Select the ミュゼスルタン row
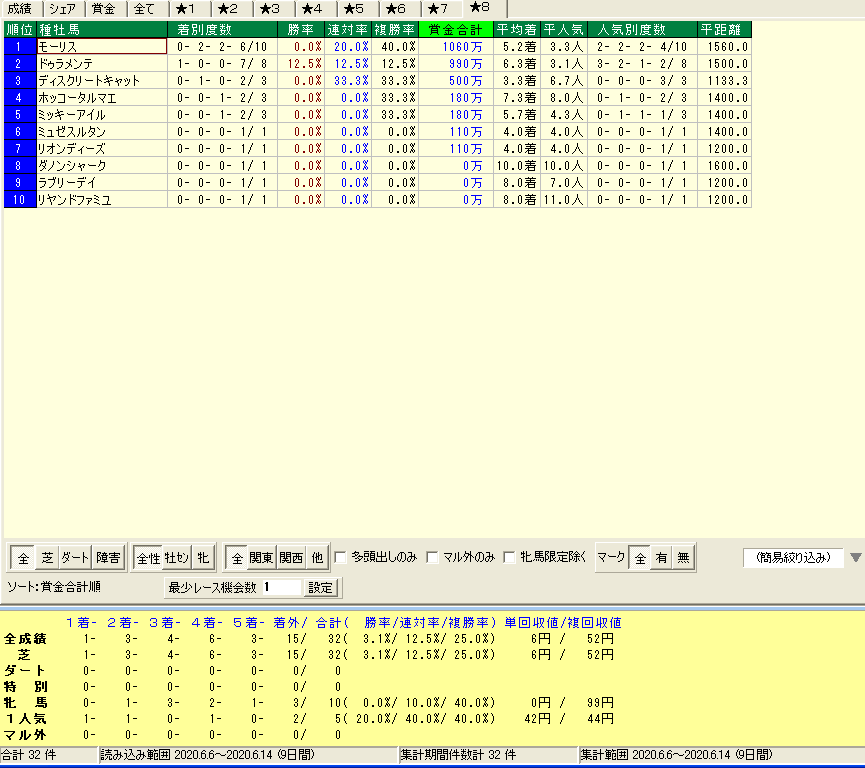Screen dimensions: 865x768 click(x=377, y=131)
